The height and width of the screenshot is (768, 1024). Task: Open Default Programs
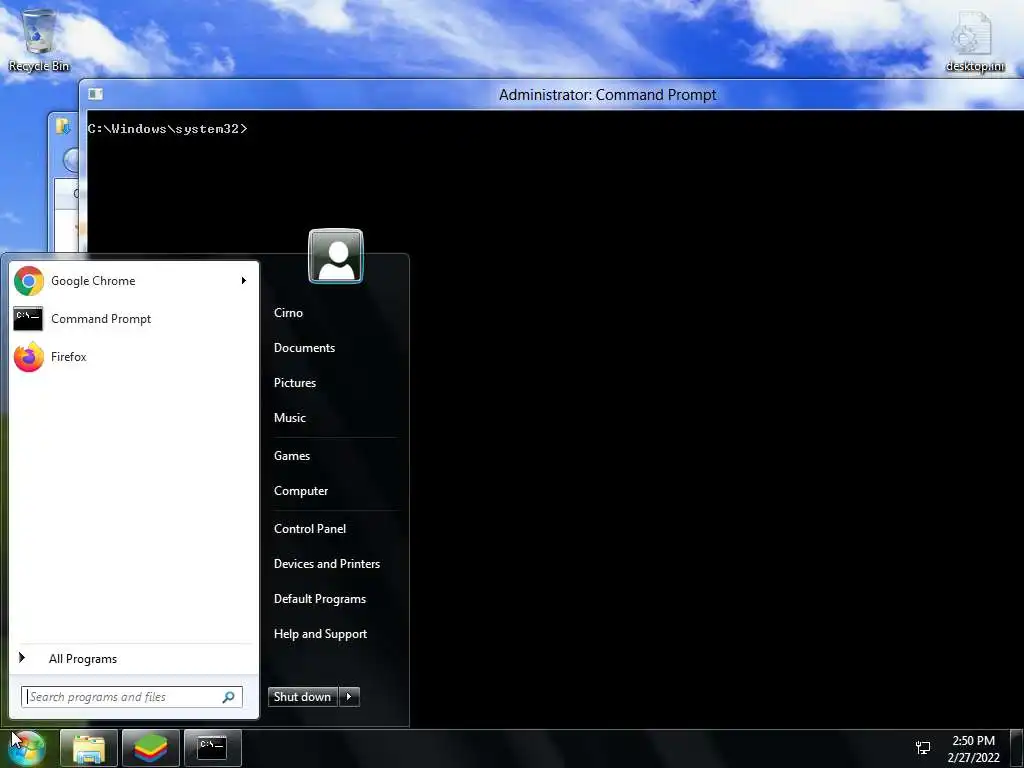pyautogui.click(x=320, y=599)
